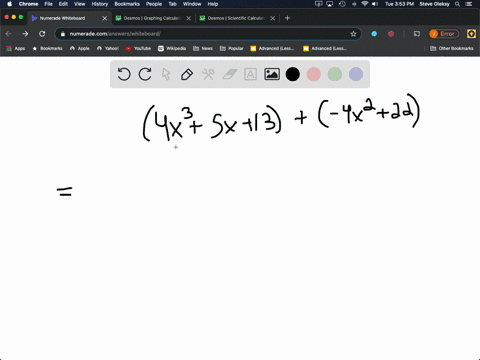This screenshot has height=360, width=480.
Task: Click the yellow extension icon at toolbar end
Action: tap(471, 34)
